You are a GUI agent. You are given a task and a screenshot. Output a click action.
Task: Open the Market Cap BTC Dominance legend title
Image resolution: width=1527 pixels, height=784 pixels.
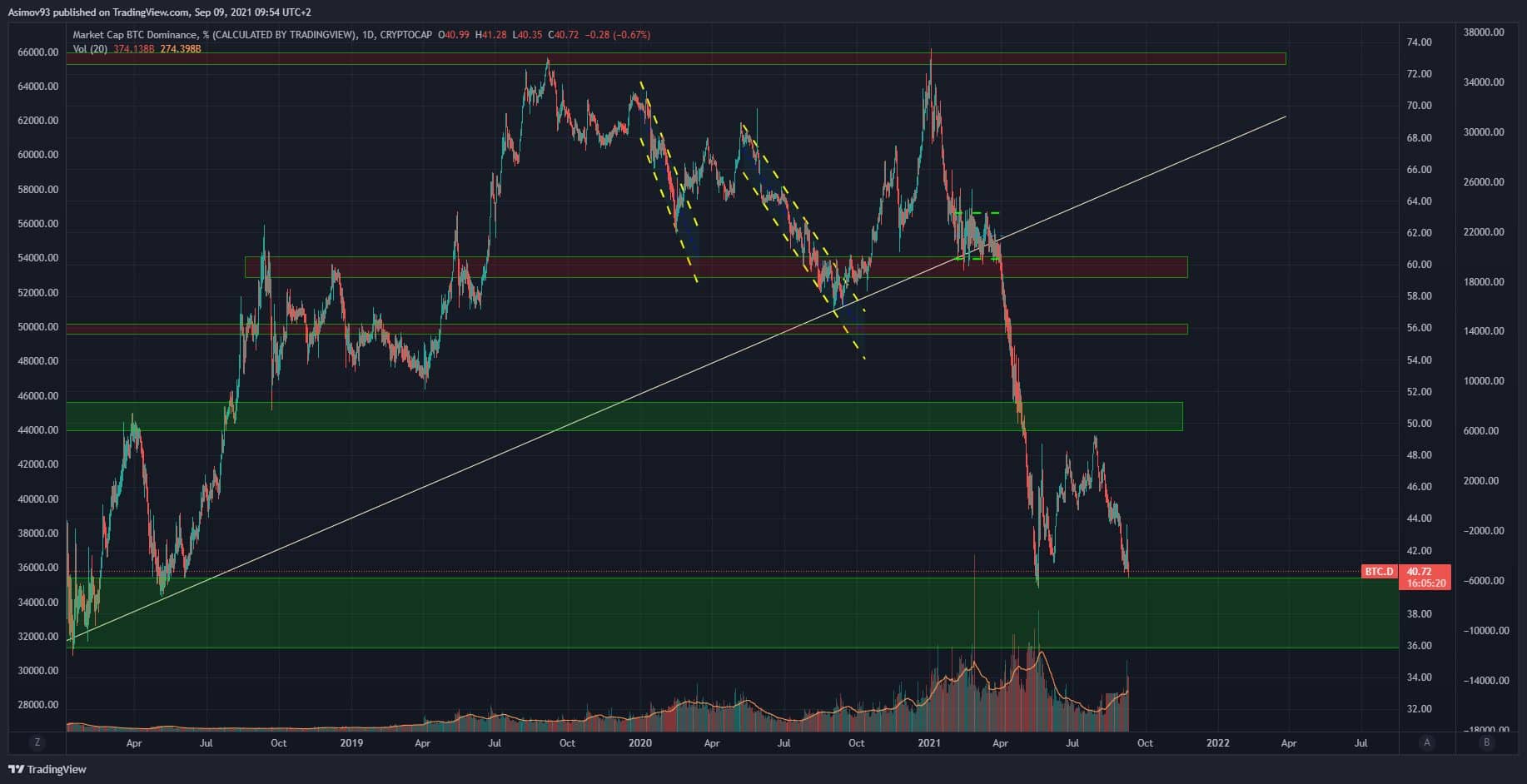[214, 35]
